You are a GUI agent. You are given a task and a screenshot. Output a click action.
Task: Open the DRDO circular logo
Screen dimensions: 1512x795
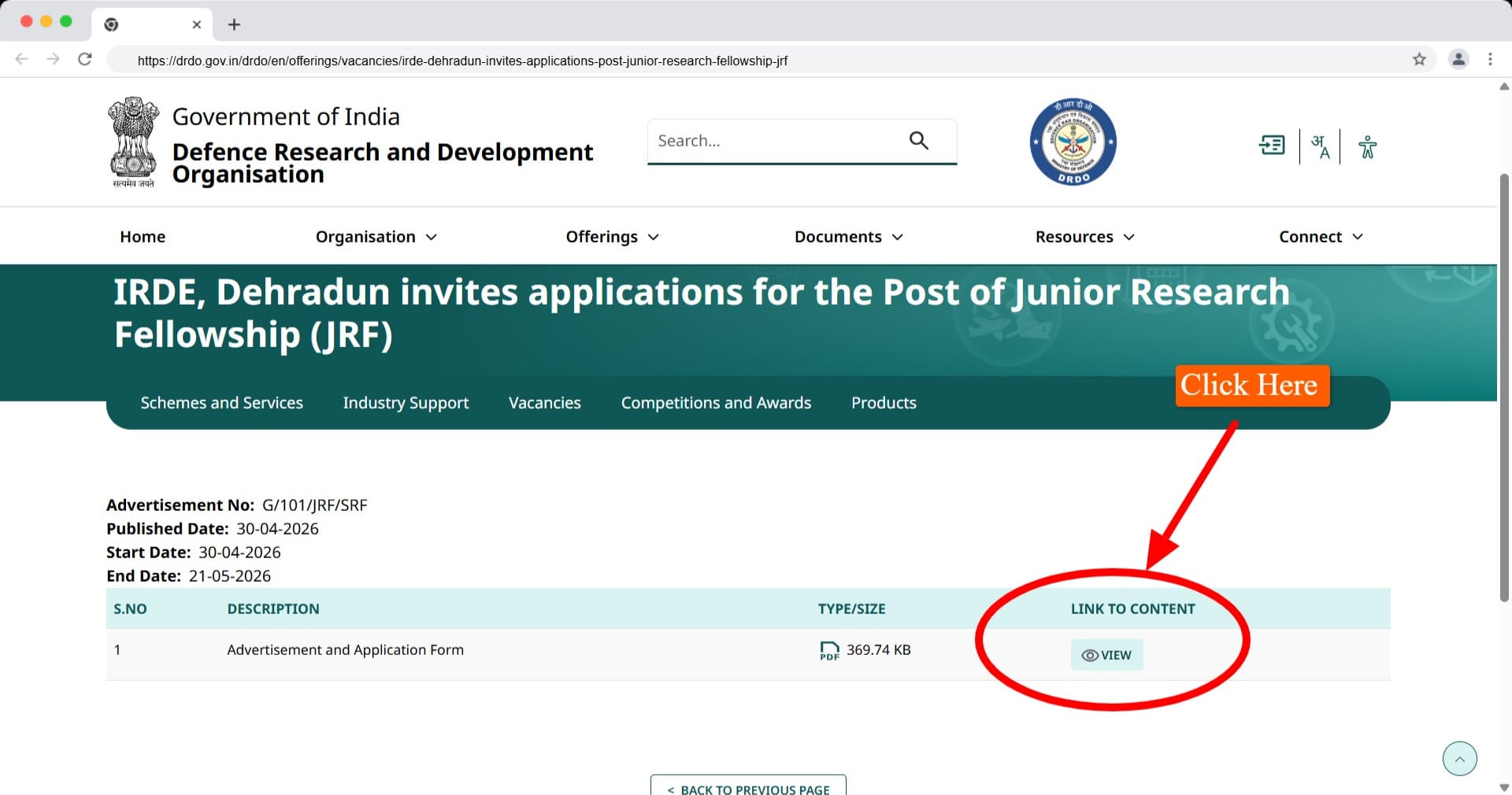[1073, 142]
